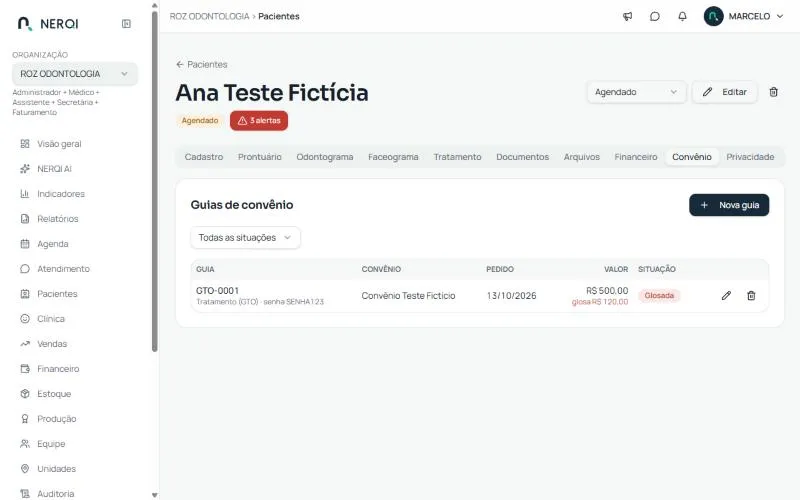Open Agendado status dropdown
Viewport: 800px width, 500px height.
point(636,92)
